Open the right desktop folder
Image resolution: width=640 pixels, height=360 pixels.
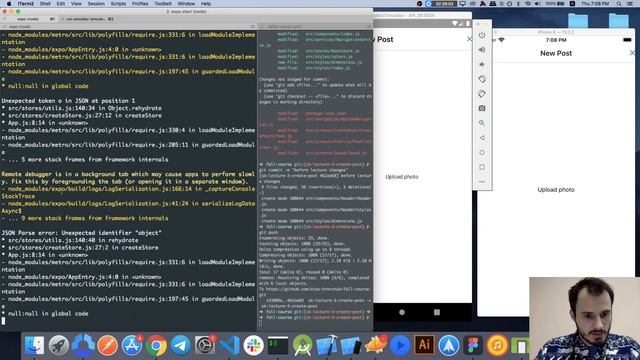[x=619, y=21]
